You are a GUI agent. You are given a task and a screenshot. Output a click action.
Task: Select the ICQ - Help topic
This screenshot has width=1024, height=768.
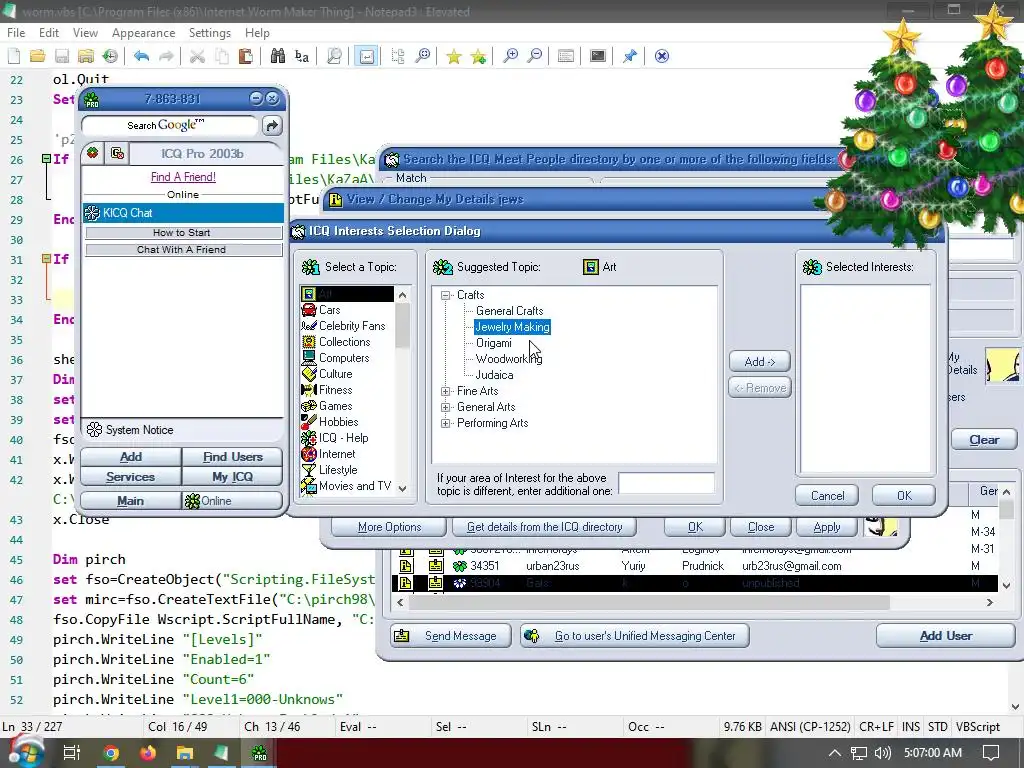344,438
